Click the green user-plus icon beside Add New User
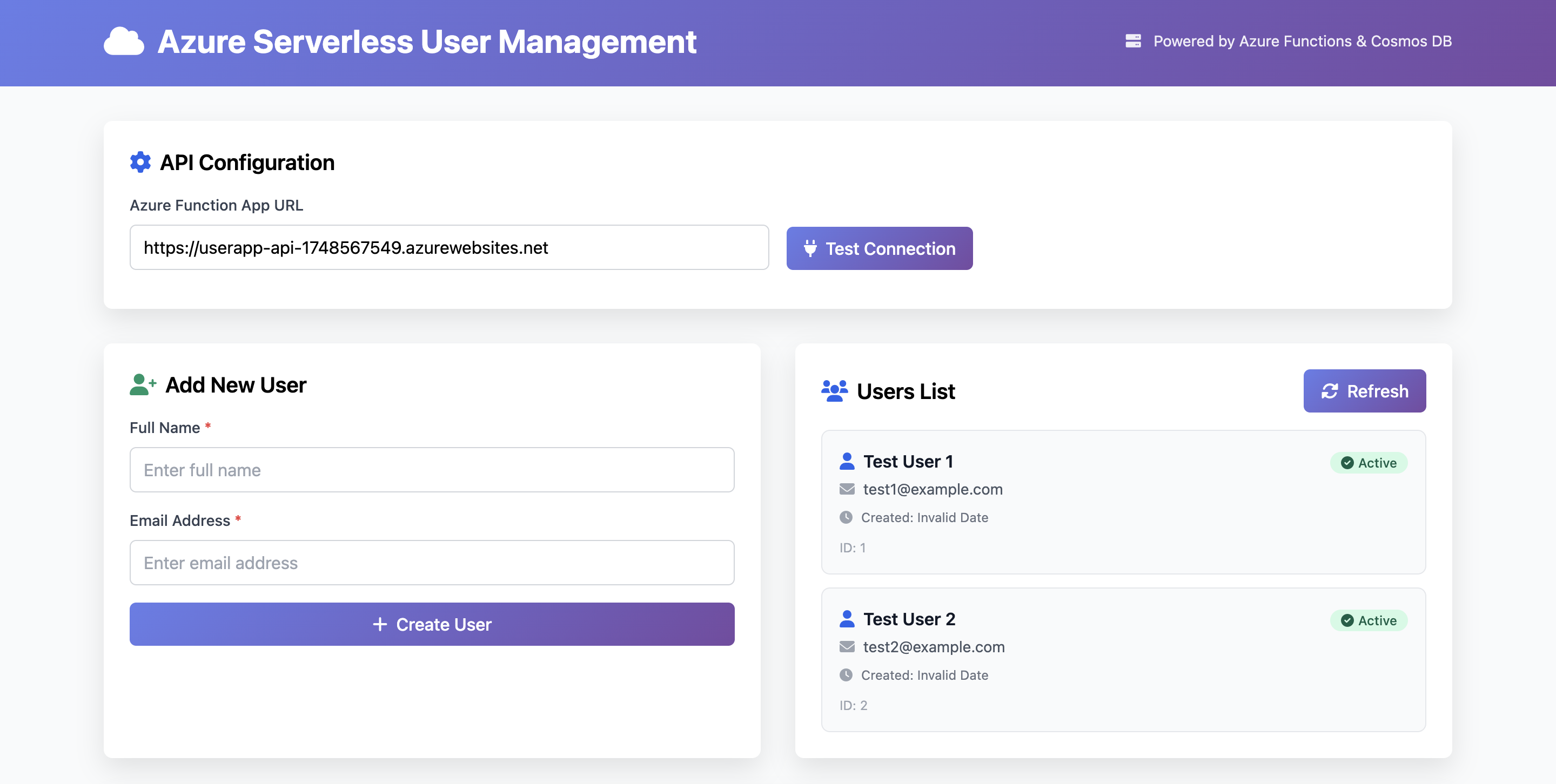This screenshot has width=1556, height=784. point(142,384)
